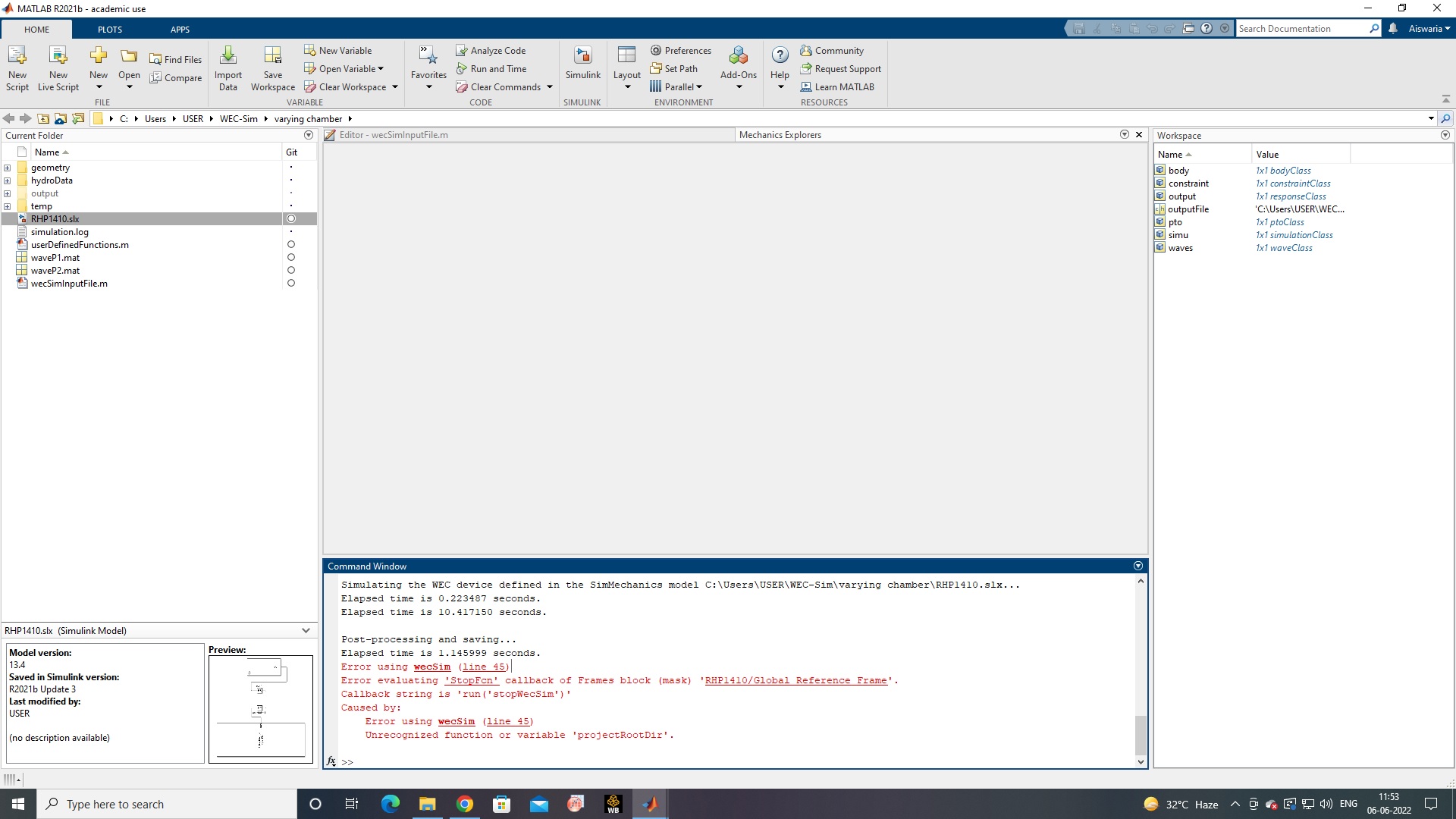Save the current Workspace

(x=272, y=67)
